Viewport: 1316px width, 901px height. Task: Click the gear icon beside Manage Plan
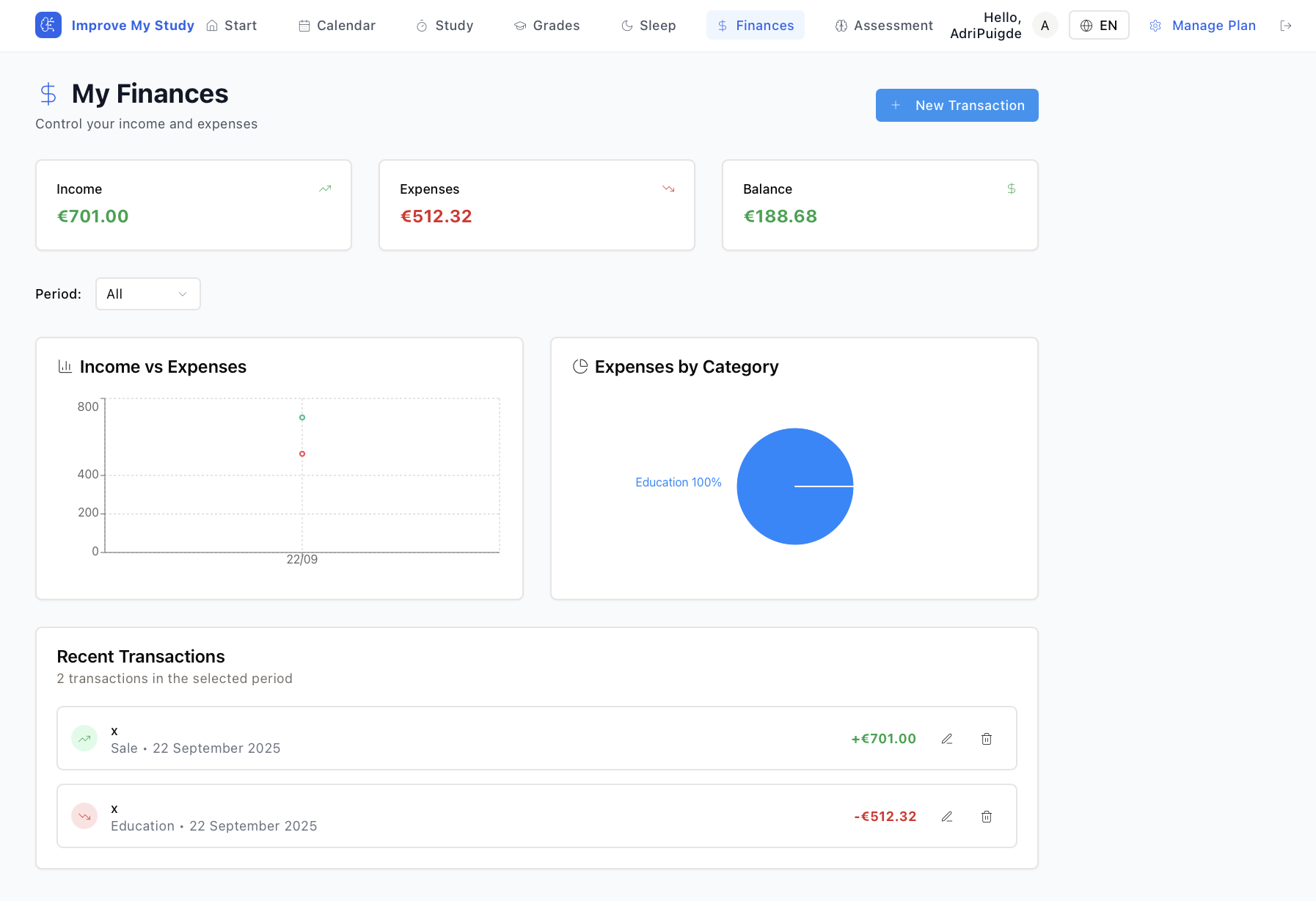click(1155, 26)
